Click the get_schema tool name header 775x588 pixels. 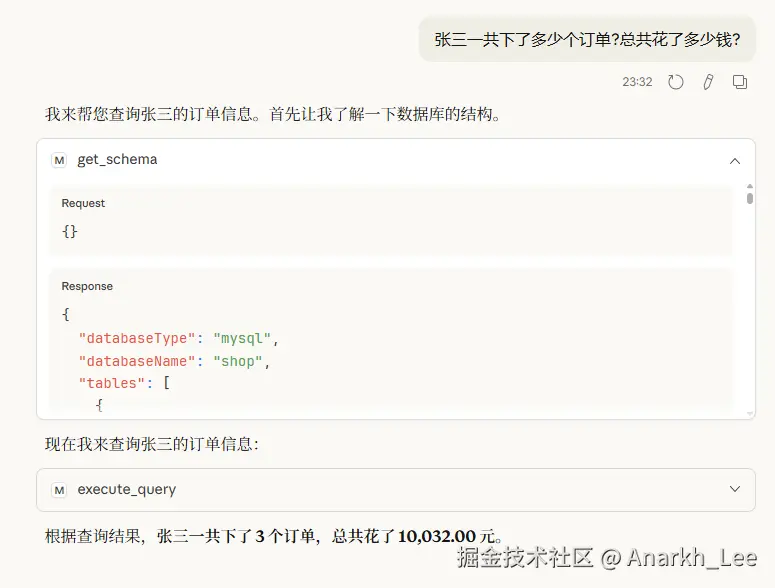click(117, 160)
